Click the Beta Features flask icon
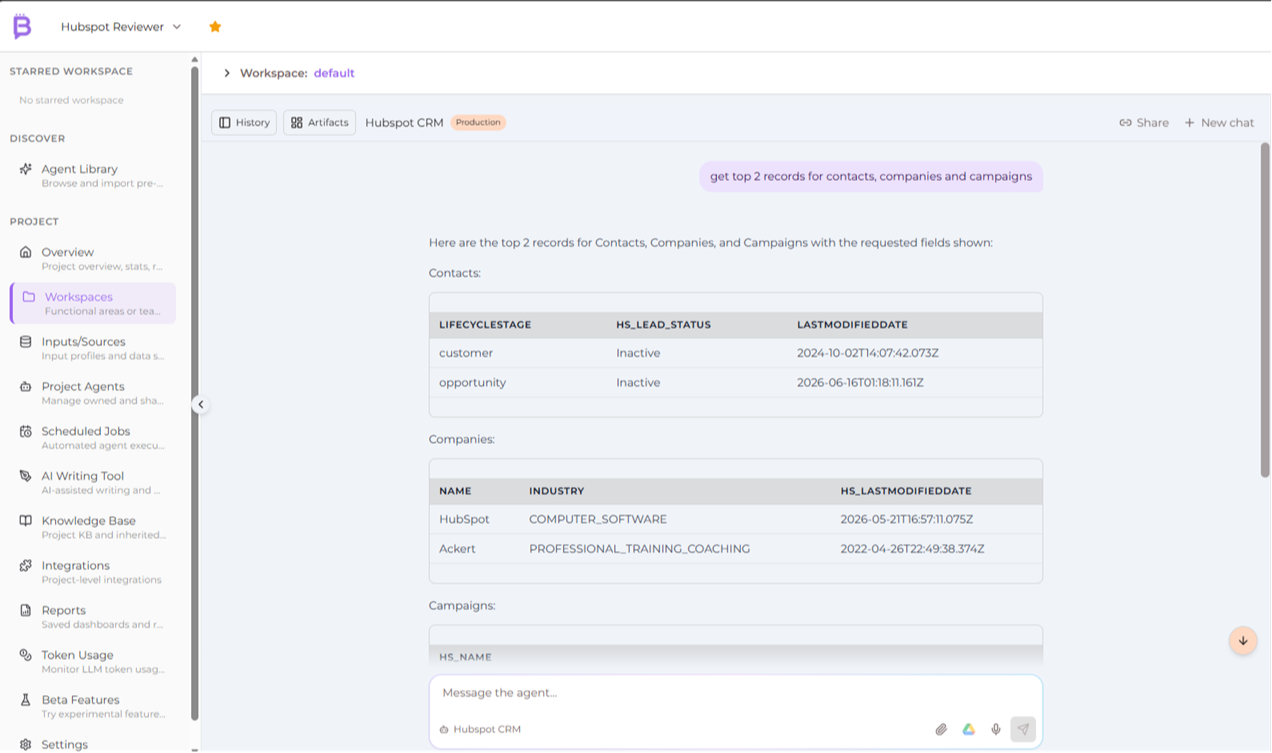The width and height of the screenshot is (1272, 753). coord(26,701)
